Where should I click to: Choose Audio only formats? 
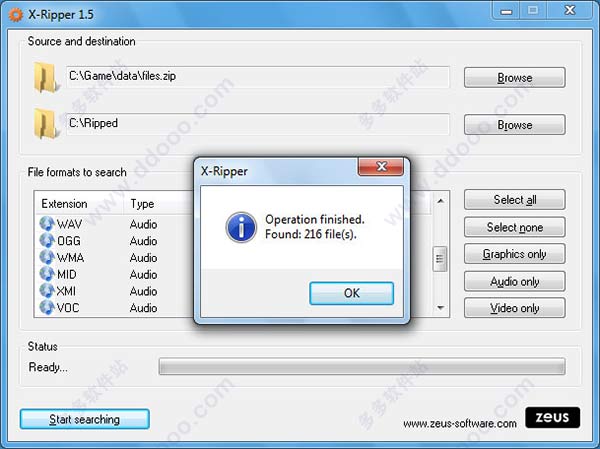(x=515, y=281)
